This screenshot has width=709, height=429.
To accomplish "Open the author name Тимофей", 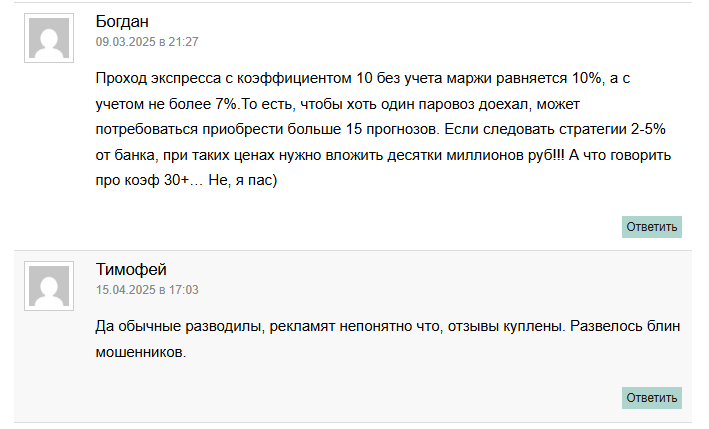I will click(131, 270).
